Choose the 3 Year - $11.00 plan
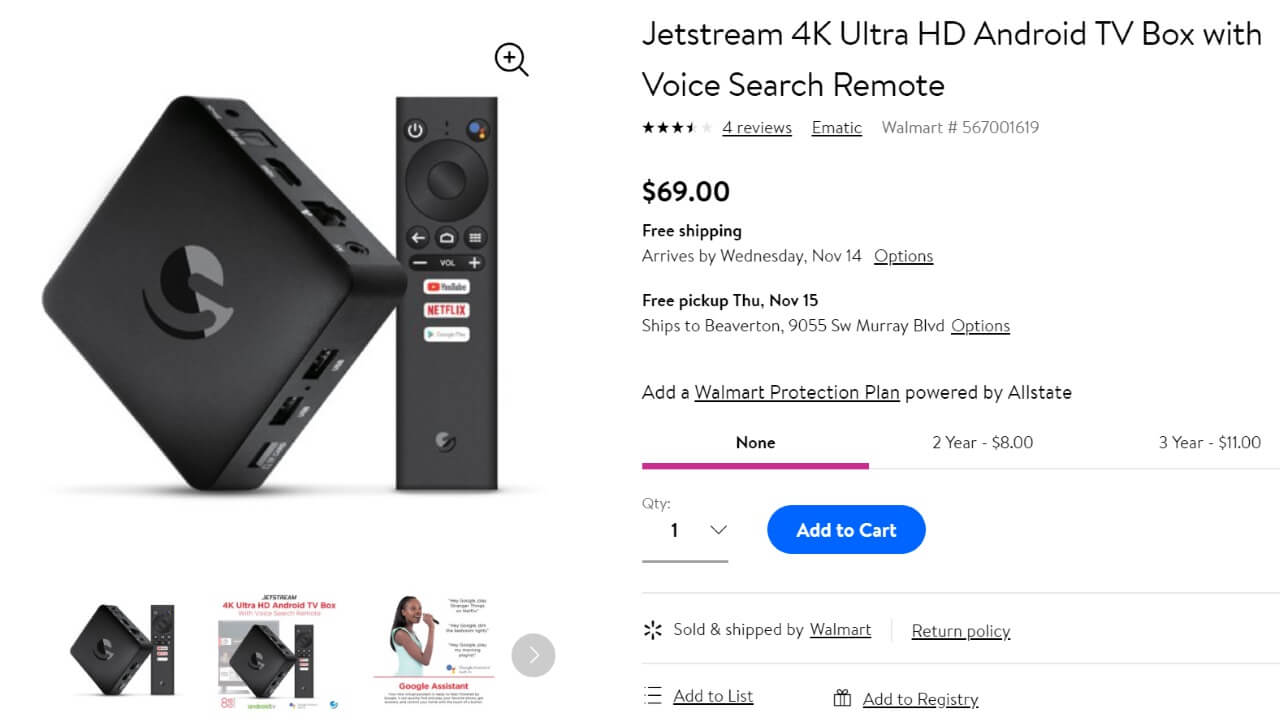Screen dimensions: 1280x720 [1209, 442]
